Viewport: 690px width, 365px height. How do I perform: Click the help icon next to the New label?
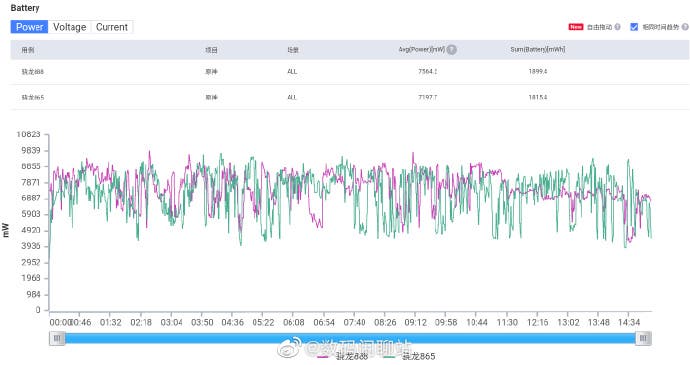pyautogui.click(x=617, y=27)
